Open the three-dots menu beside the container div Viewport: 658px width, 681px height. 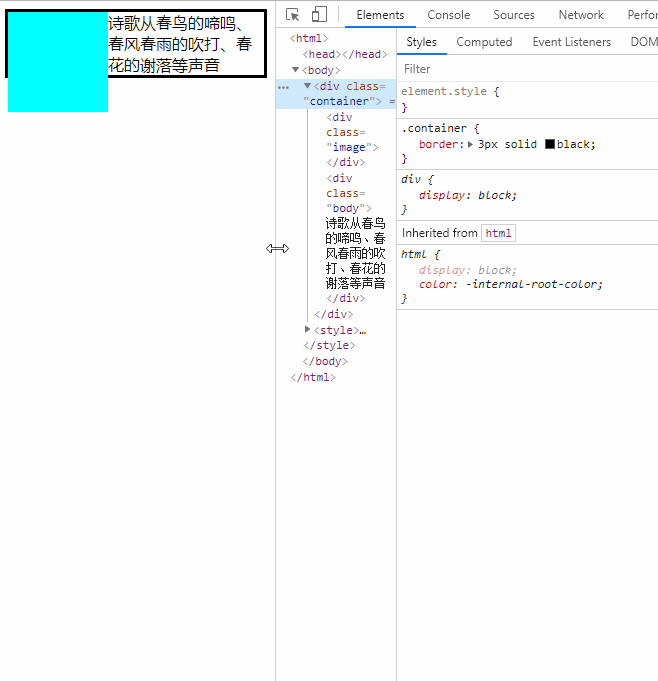(x=283, y=87)
